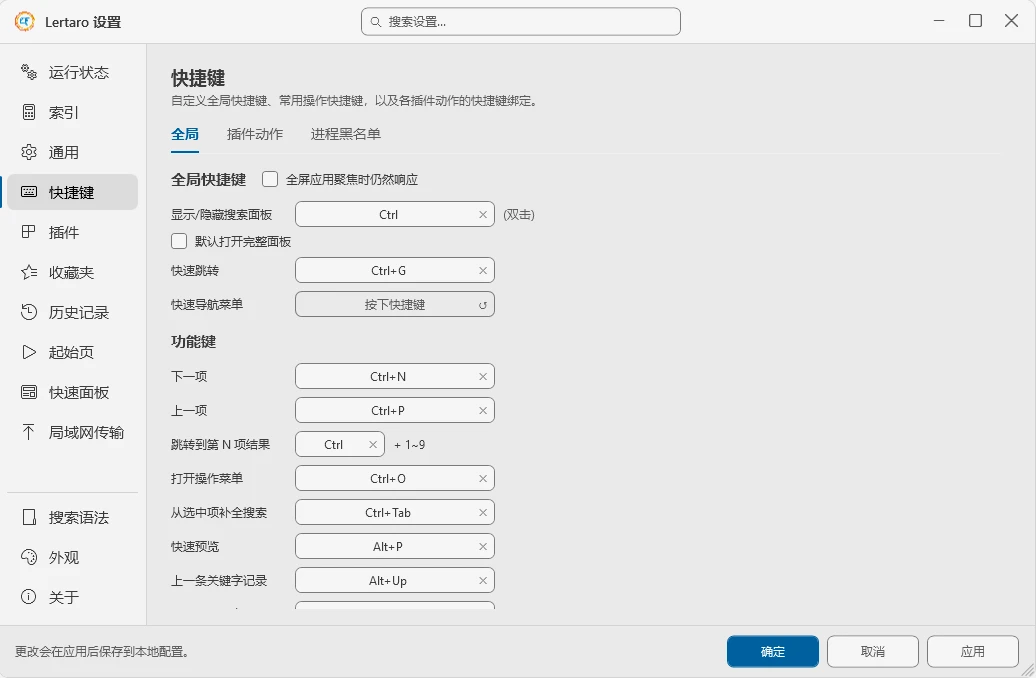Open the 历史记录 settings page
This screenshot has width=1036, height=678.
click(x=73, y=312)
